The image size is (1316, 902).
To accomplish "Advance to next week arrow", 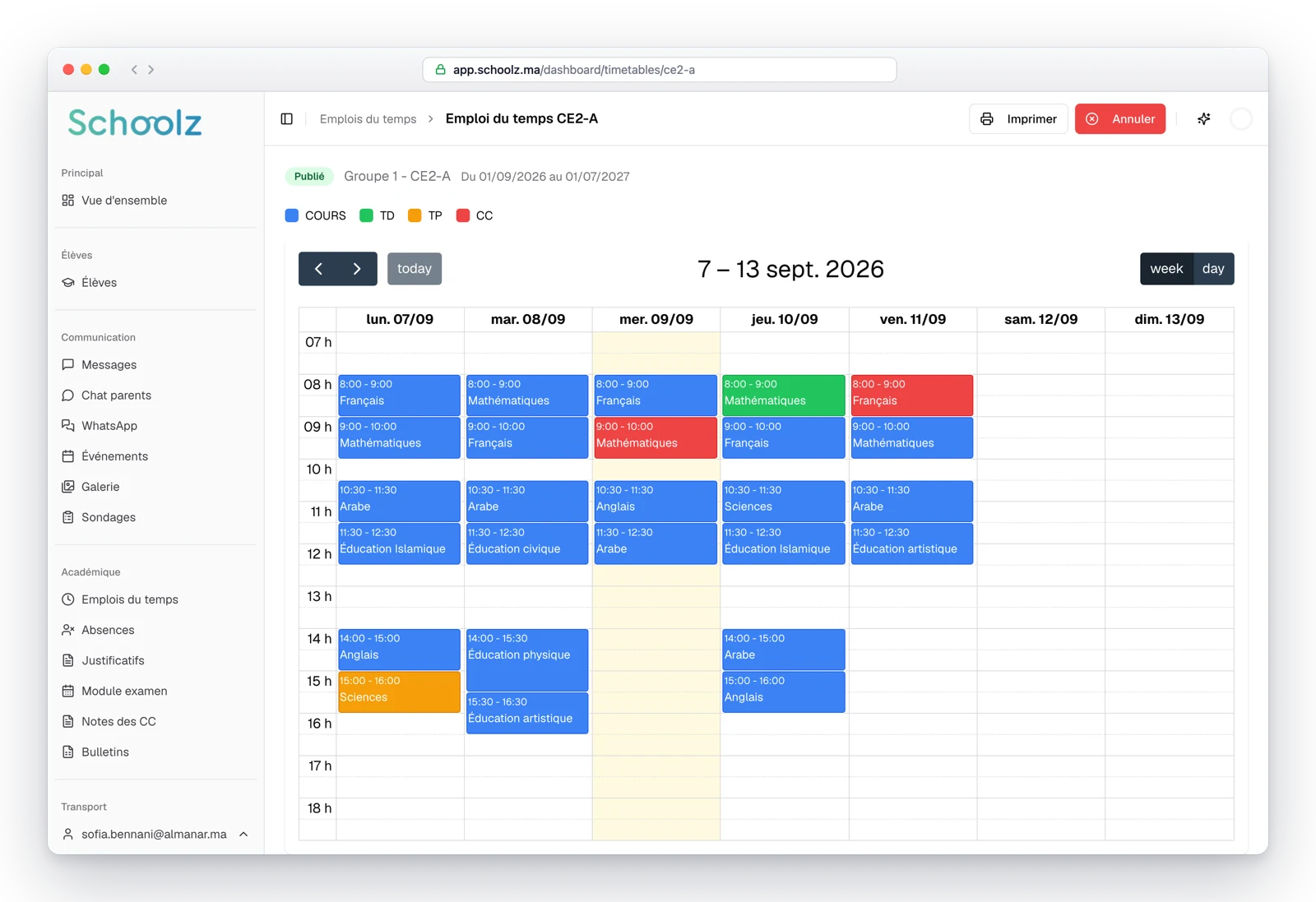I will pyautogui.click(x=357, y=269).
